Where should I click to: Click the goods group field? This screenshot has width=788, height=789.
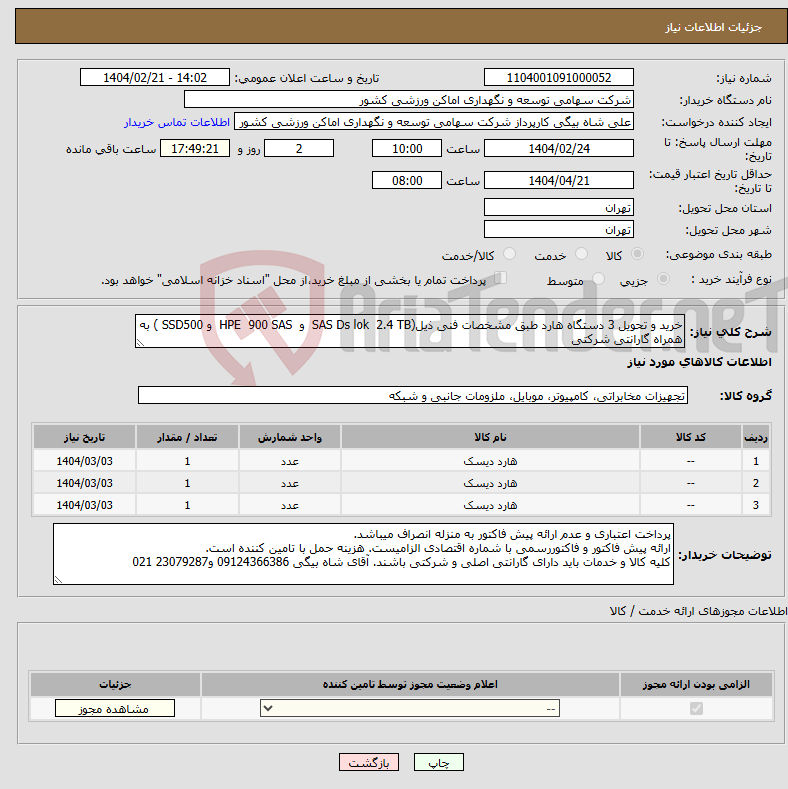[413, 396]
